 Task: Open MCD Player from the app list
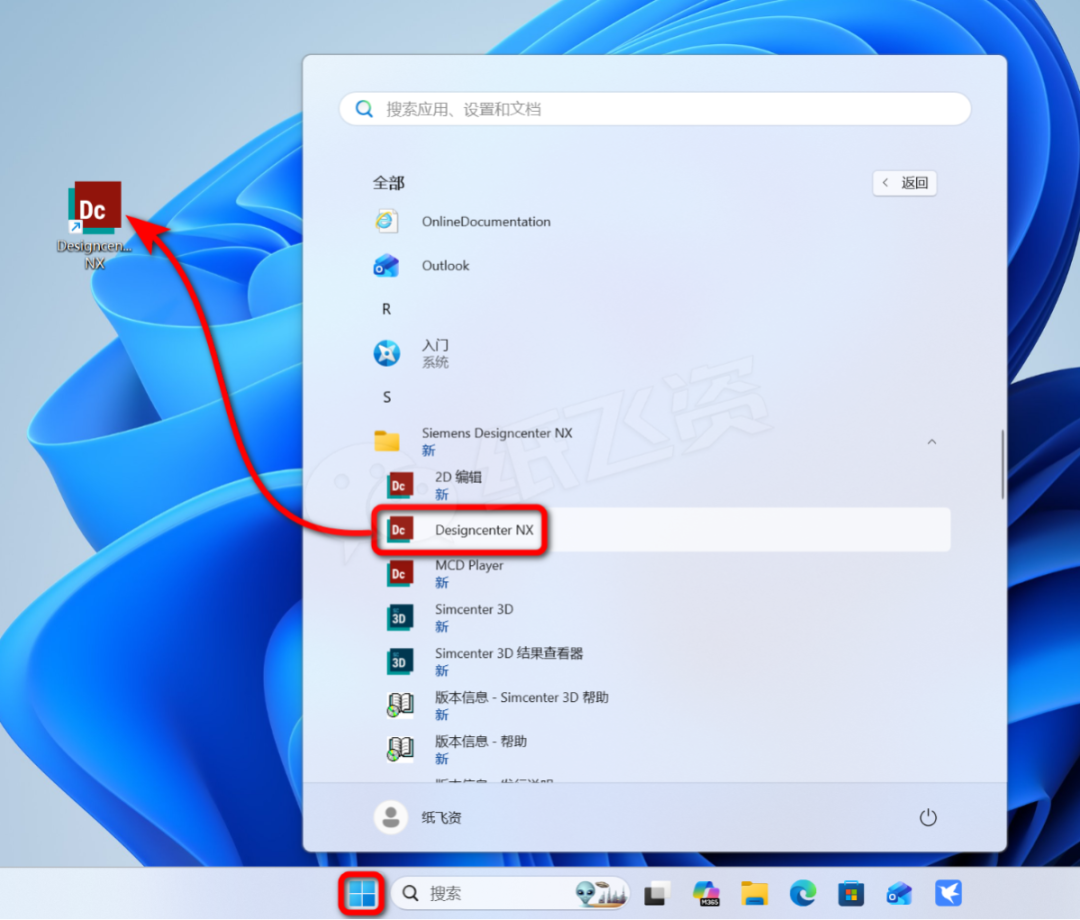(x=468, y=573)
